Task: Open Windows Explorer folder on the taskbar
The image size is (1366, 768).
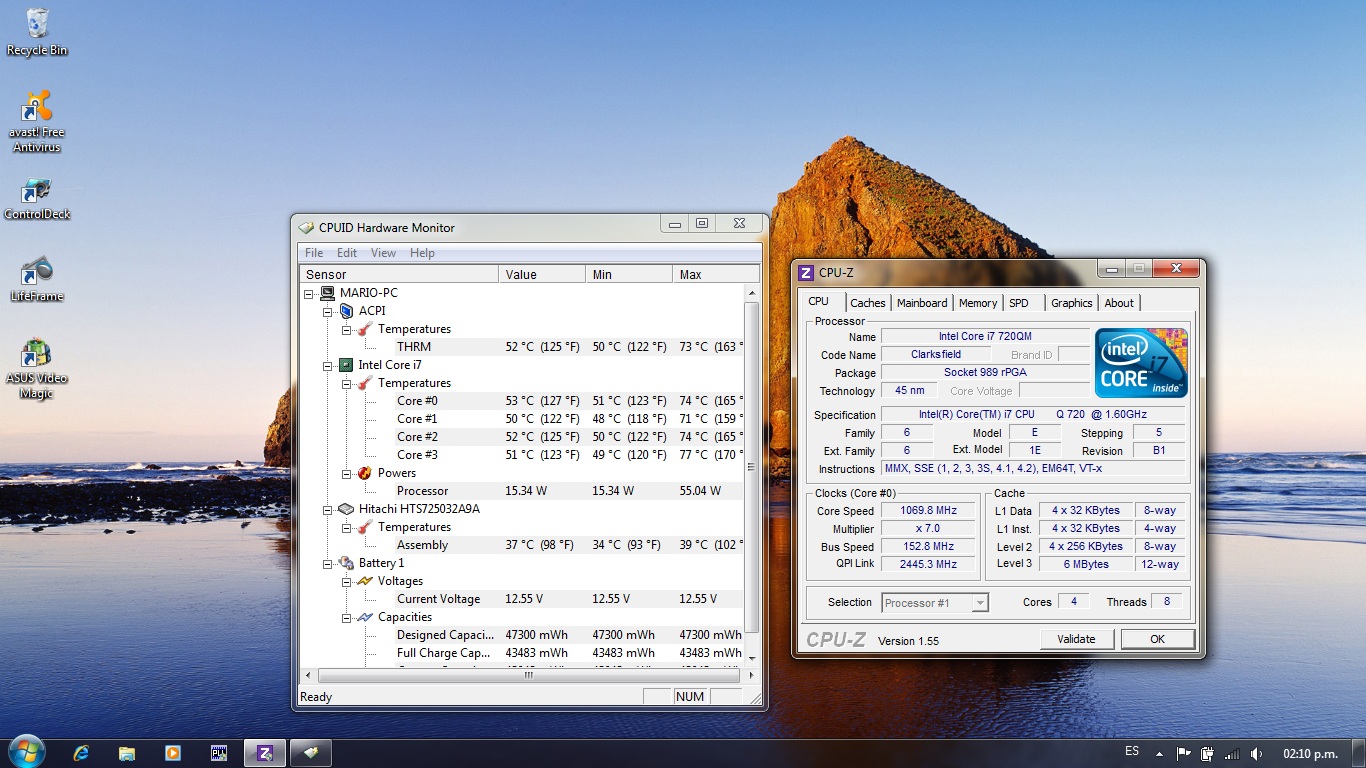Action: (127, 753)
